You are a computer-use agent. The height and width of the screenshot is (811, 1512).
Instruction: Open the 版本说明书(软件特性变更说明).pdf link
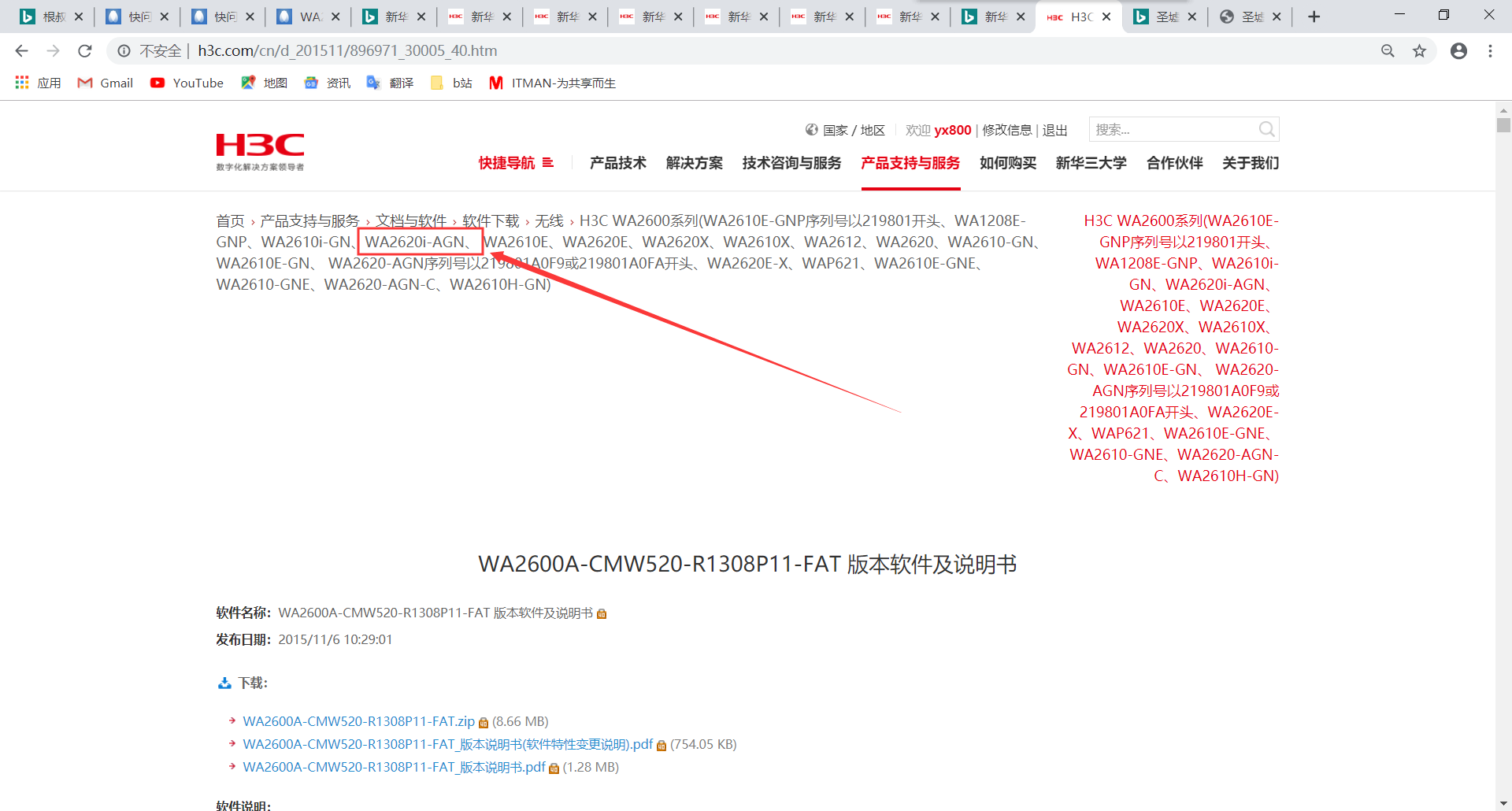[x=448, y=744]
